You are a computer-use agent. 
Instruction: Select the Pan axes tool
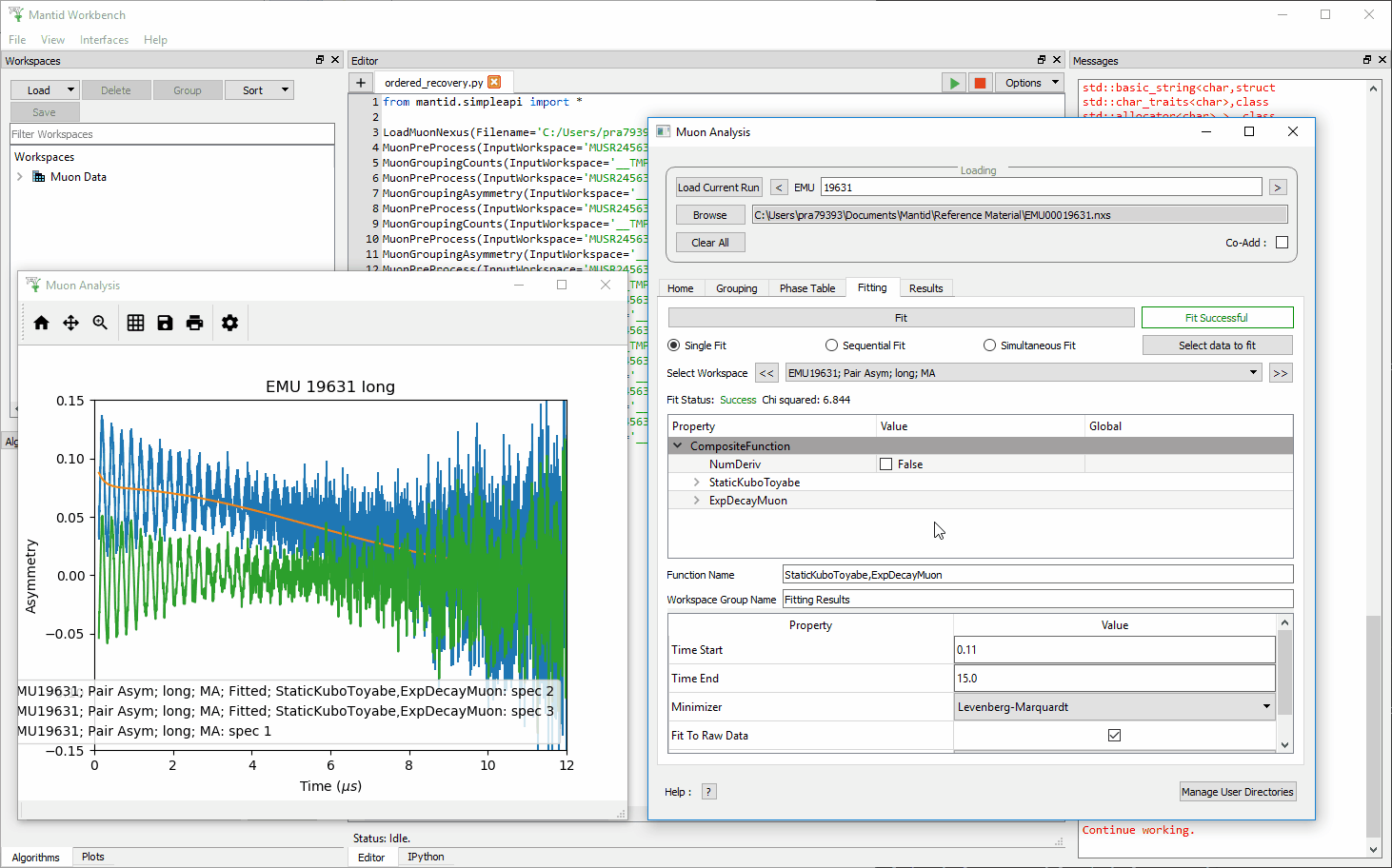pyautogui.click(x=70, y=324)
